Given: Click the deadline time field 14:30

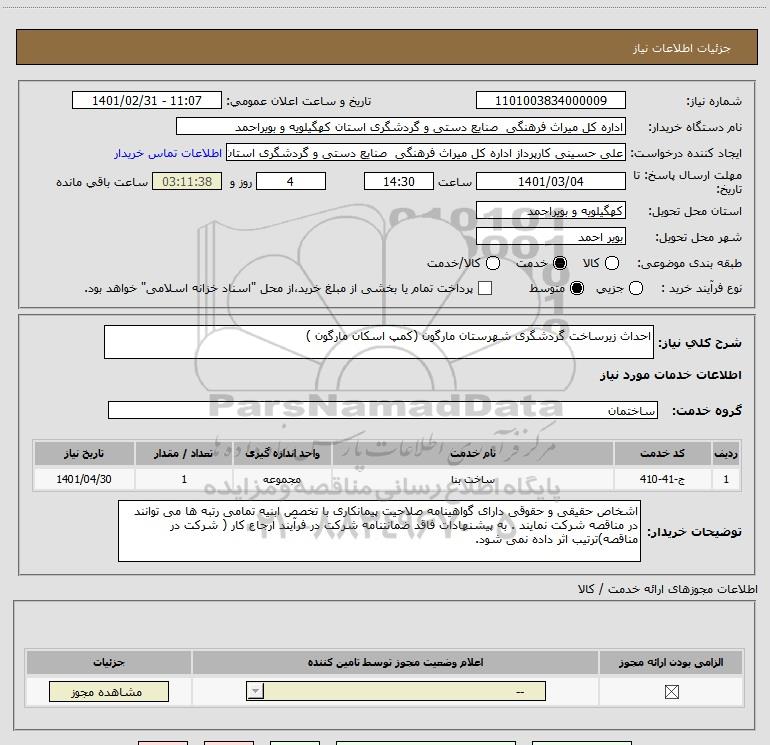Looking at the screenshot, I should [399, 181].
